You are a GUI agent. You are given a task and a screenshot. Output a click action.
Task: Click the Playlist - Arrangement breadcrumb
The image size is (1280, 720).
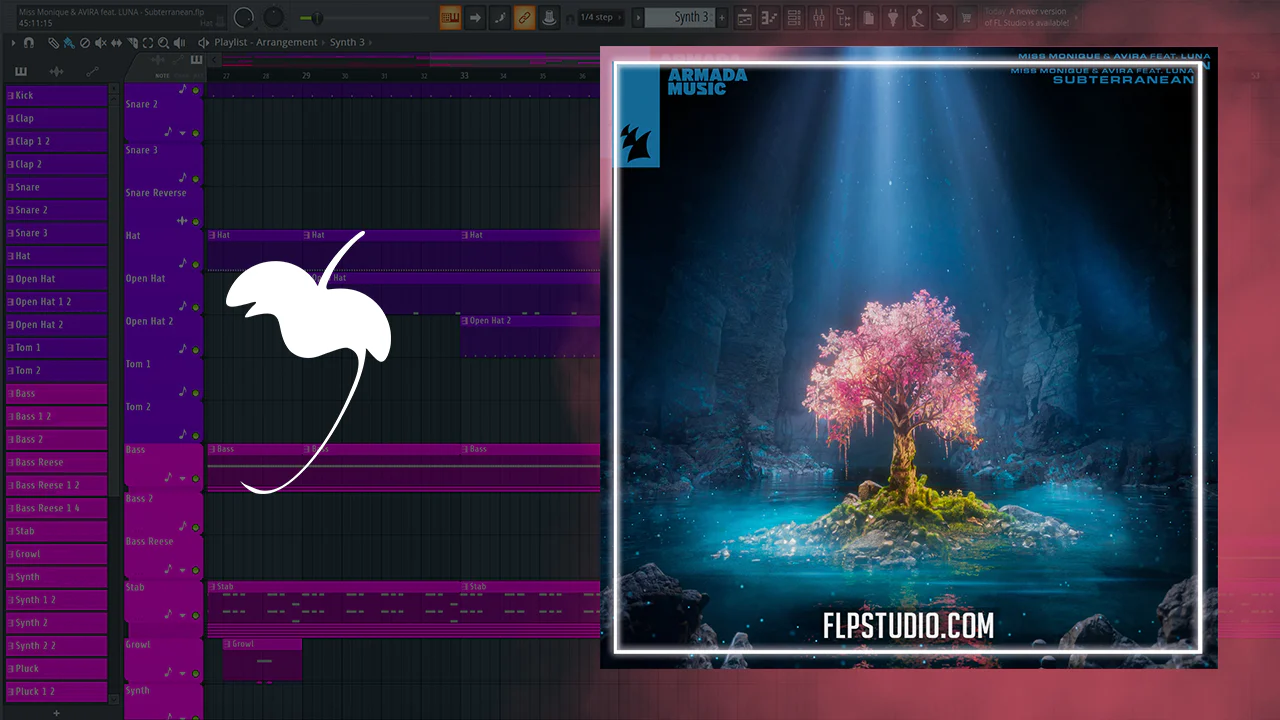pos(266,42)
